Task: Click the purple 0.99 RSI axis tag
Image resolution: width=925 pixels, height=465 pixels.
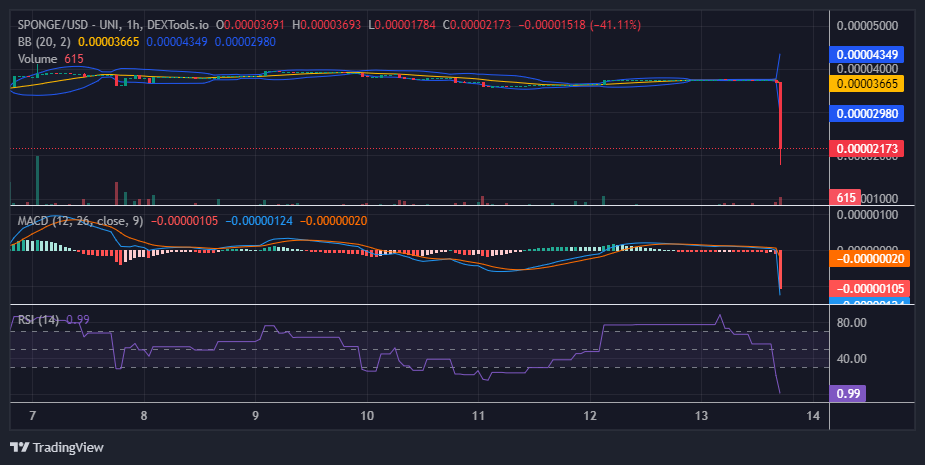Action: pyautogui.click(x=848, y=394)
